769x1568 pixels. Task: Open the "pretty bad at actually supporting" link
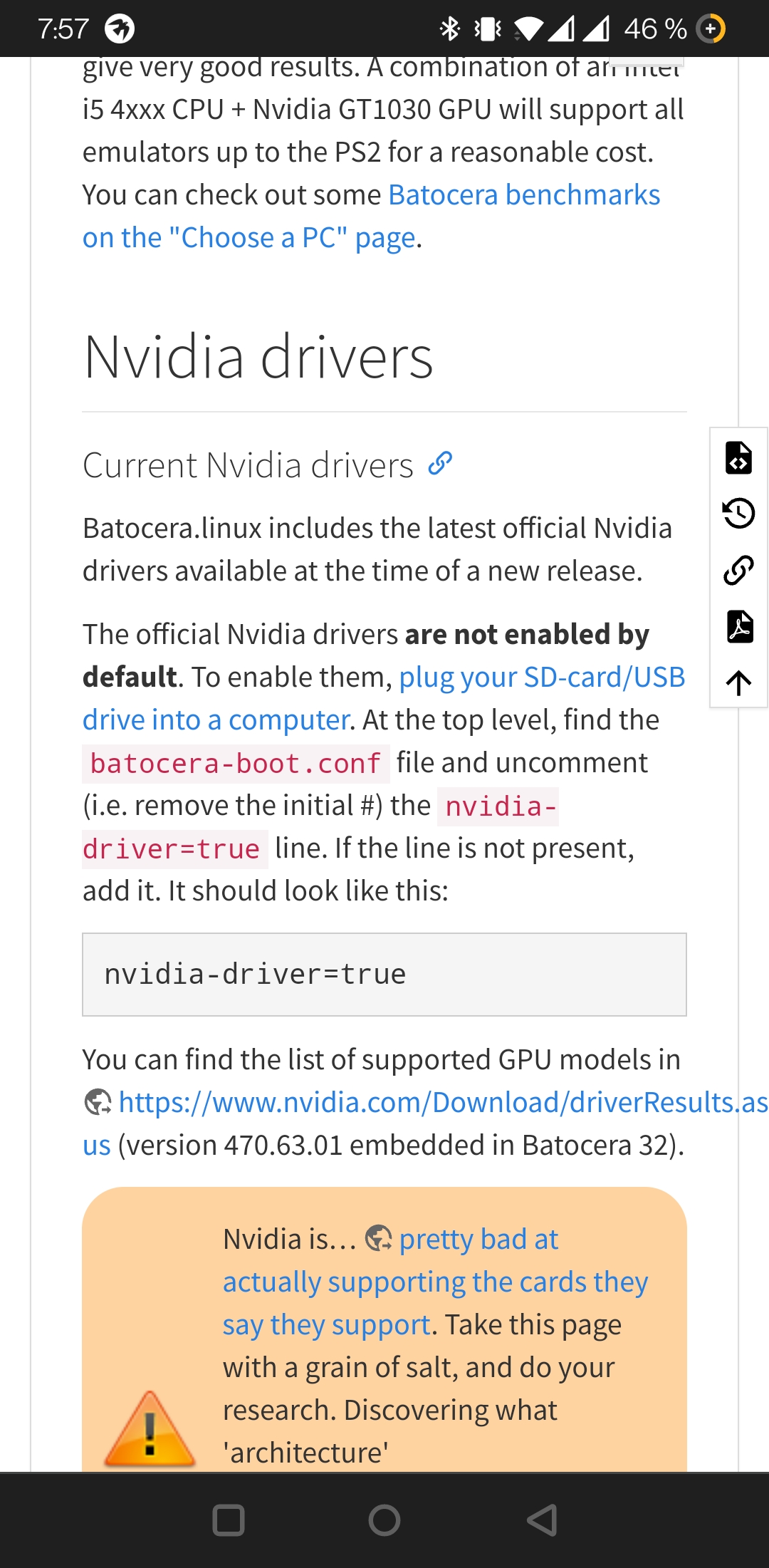435,1282
